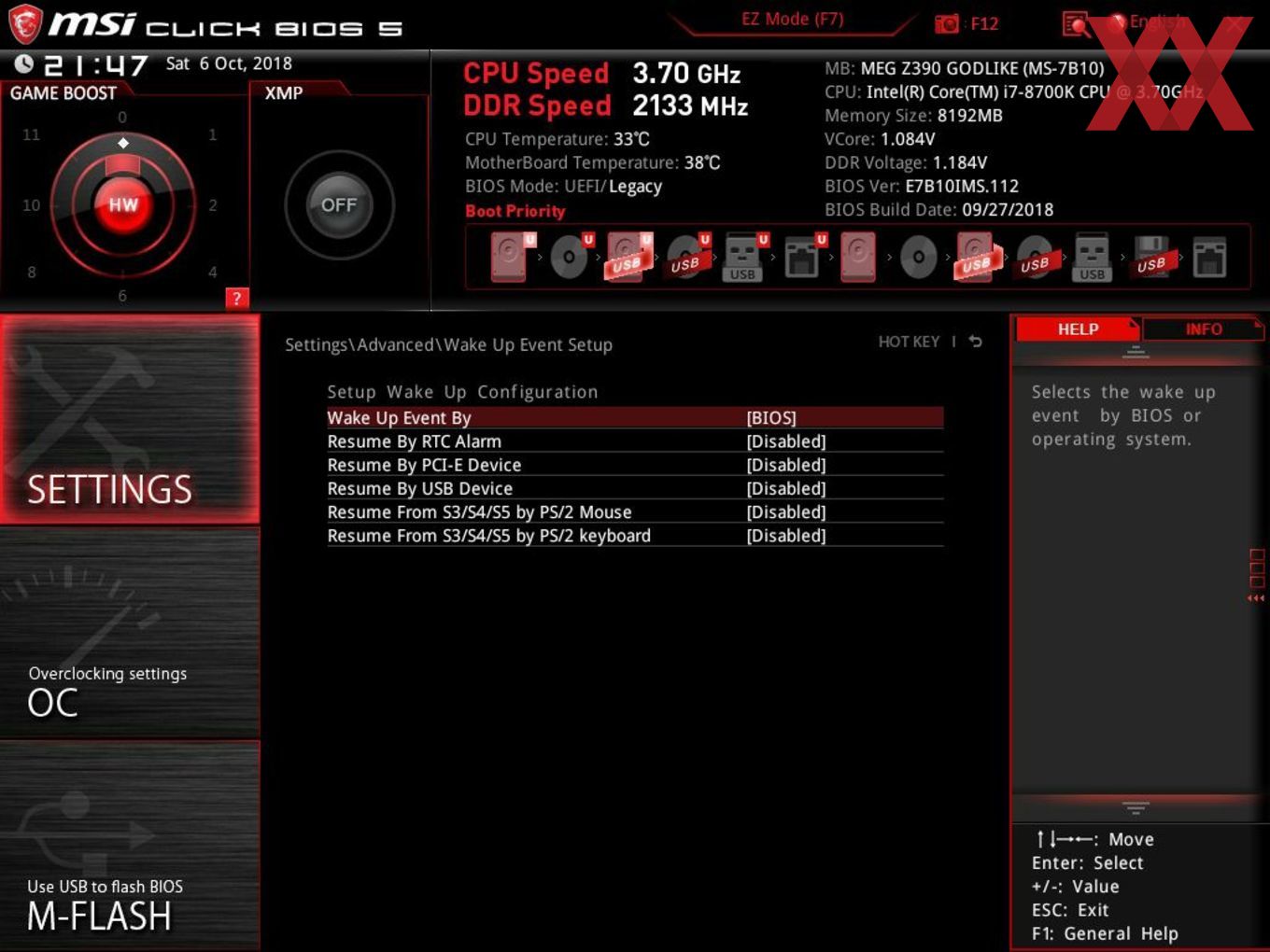
Task: Click the Boot Priority label
Action: [x=515, y=211]
